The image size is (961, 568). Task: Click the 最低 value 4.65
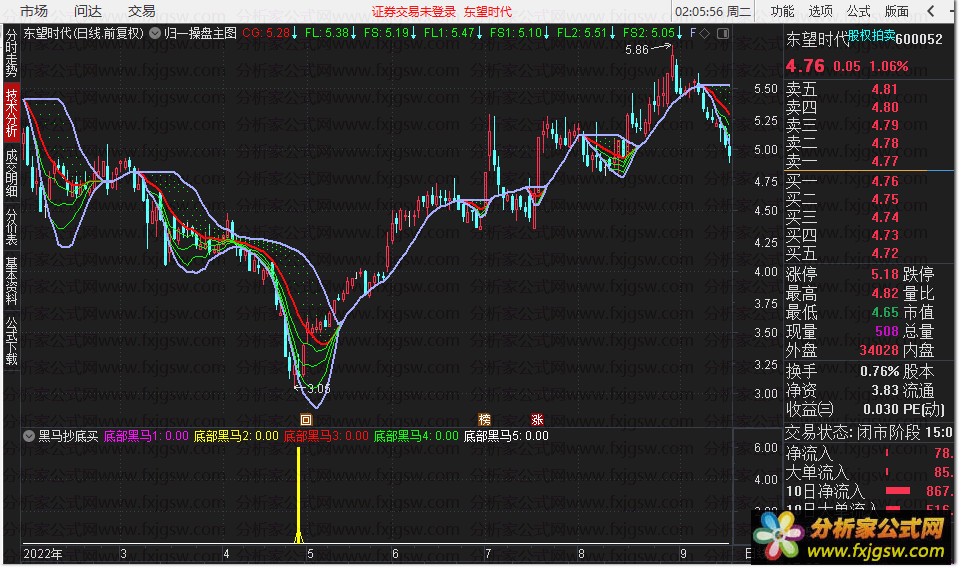pos(884,312)
